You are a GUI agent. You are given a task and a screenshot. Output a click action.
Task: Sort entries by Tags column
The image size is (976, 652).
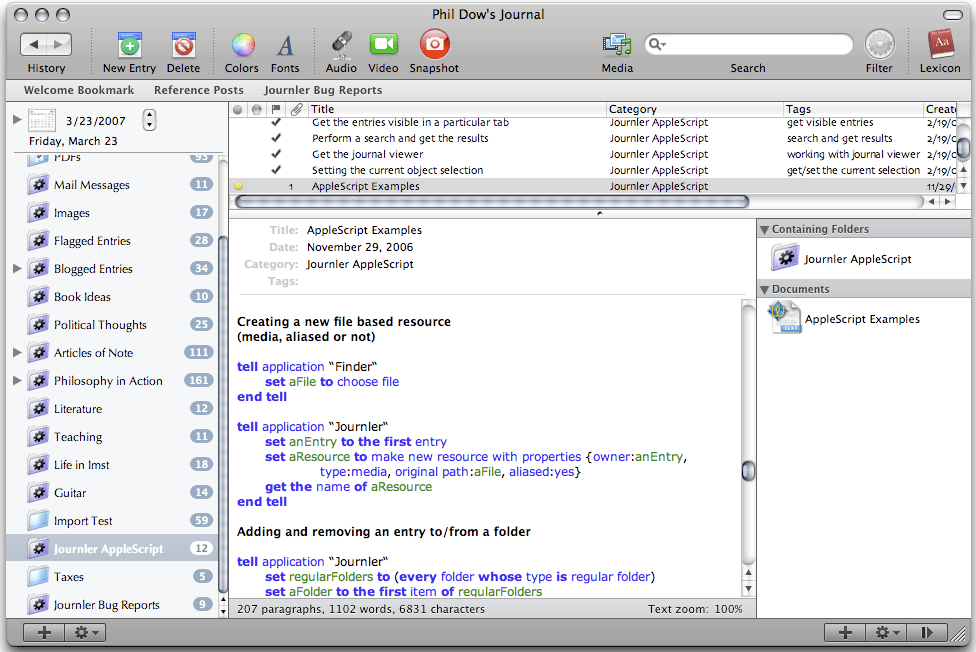(x=853, y=109)
